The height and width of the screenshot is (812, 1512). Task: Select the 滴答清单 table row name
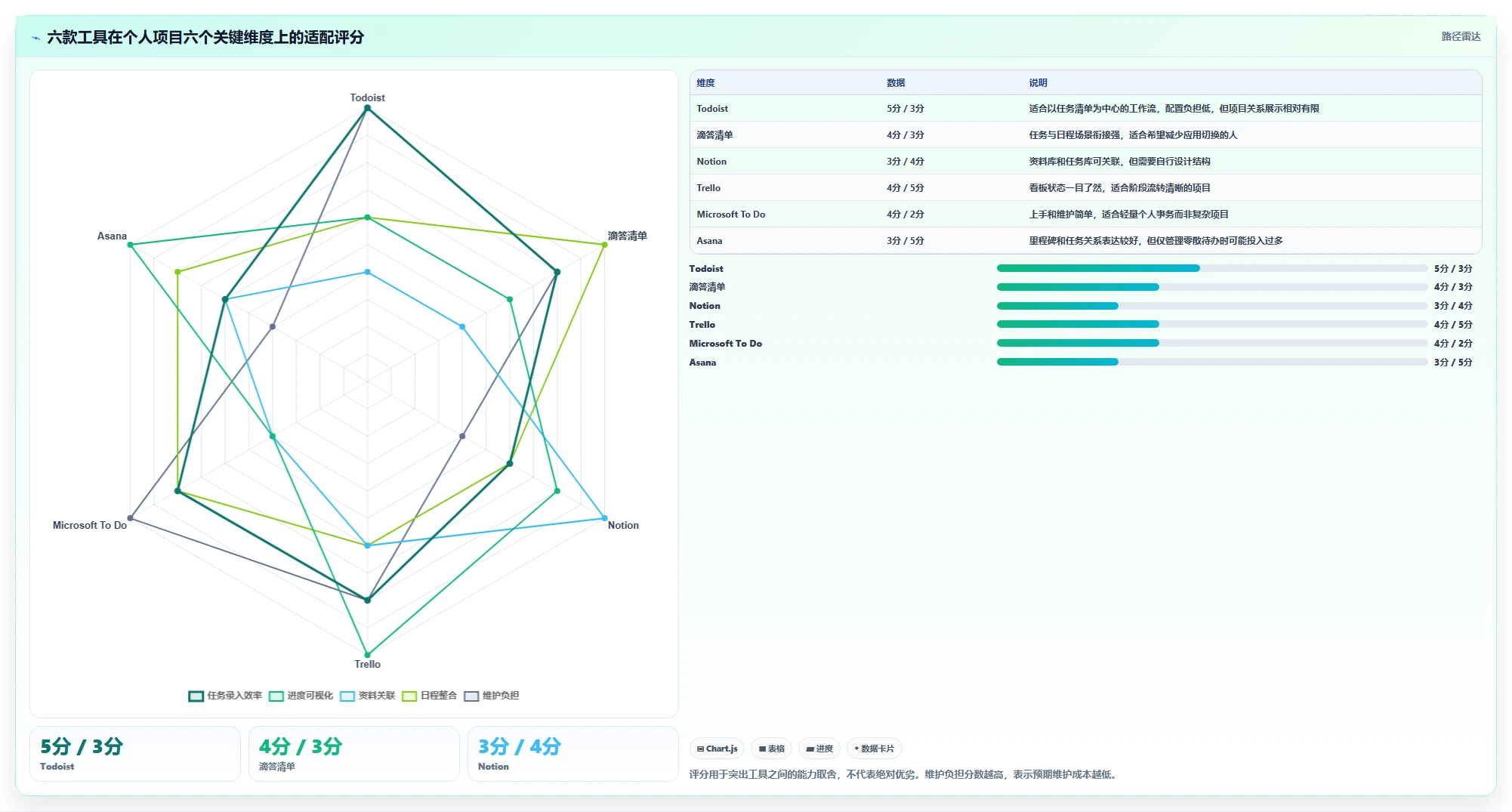pos(714,135)
